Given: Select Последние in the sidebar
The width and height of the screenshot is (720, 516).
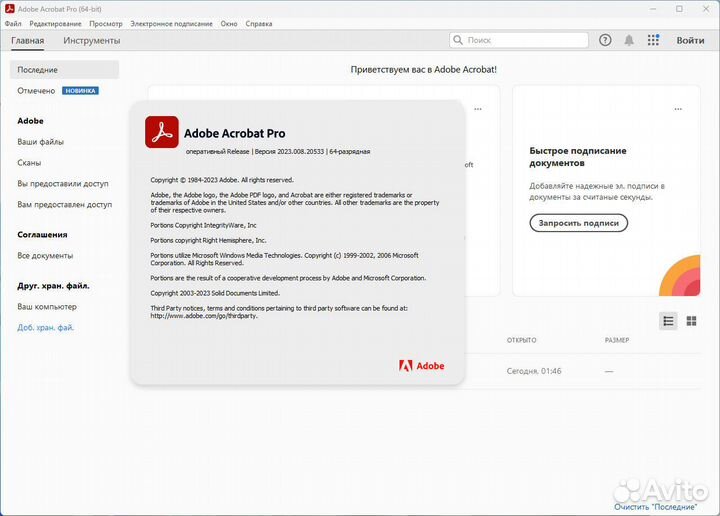Looking at the screenshot, I should tap(64, 70).
